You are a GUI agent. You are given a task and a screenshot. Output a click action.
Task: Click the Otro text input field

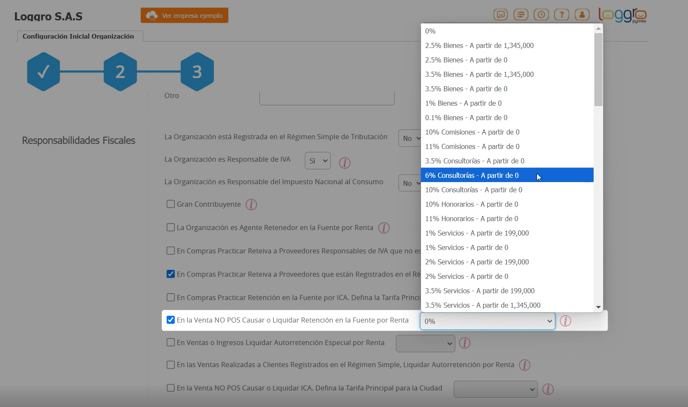point(327,98)
